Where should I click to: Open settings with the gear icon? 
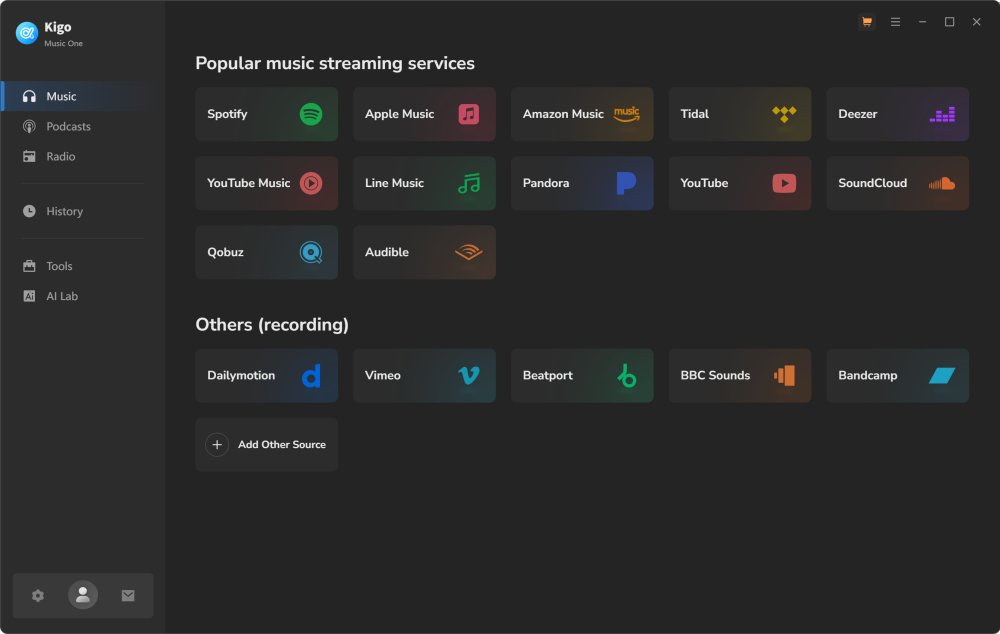[38, 596]
